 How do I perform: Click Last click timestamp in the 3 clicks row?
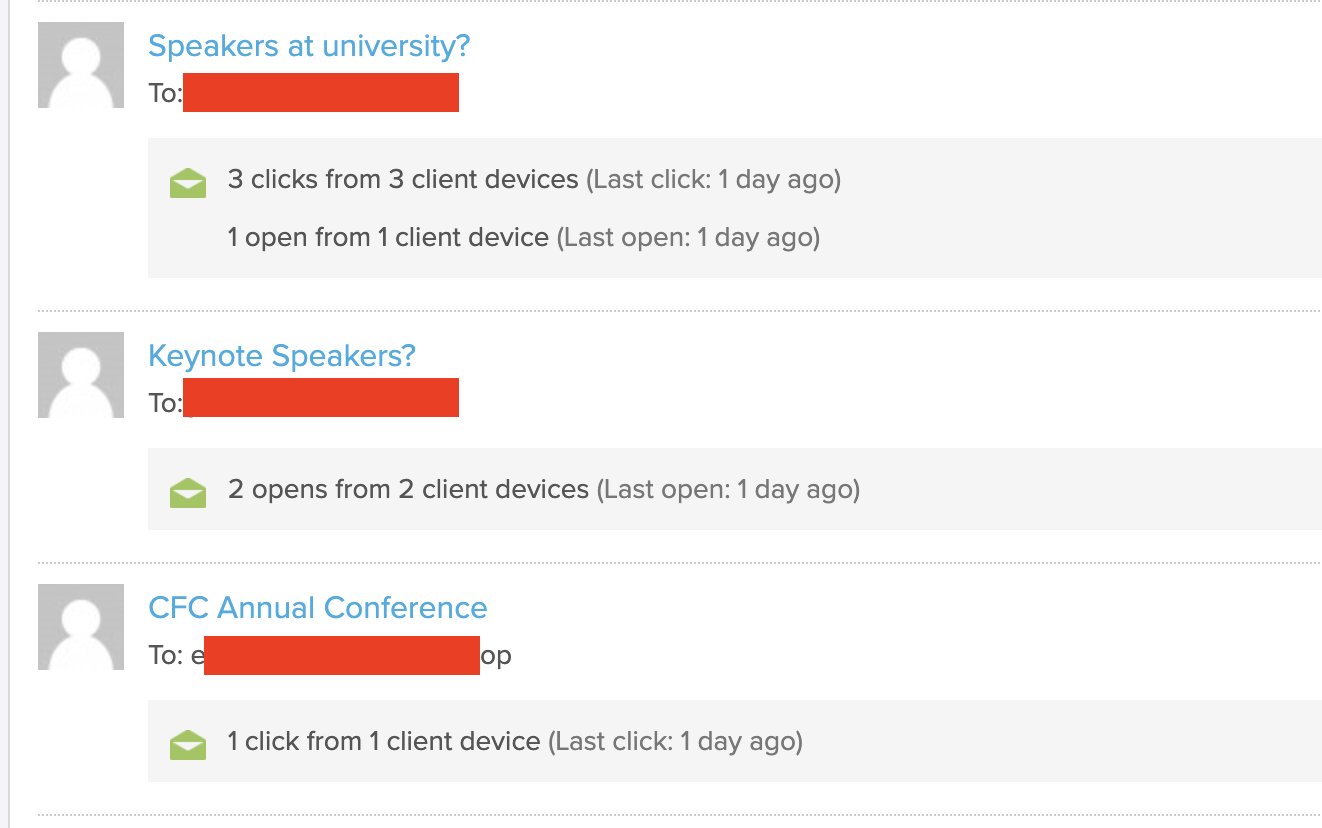[x=713, y=180]
